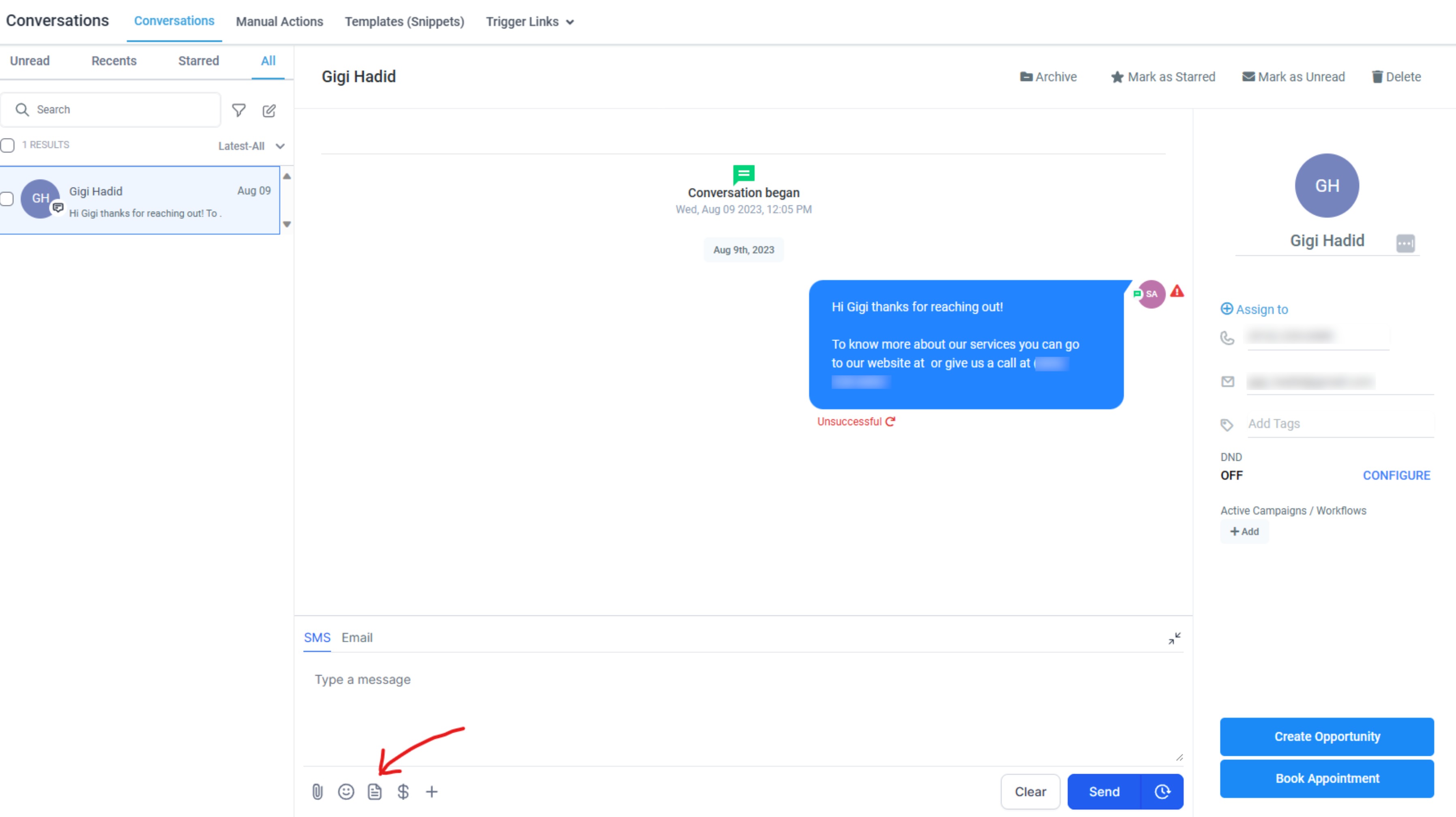Viewport: 1456px width, 817px height.
Task: Click the SA sender avatar
Action: (1151, 294)
